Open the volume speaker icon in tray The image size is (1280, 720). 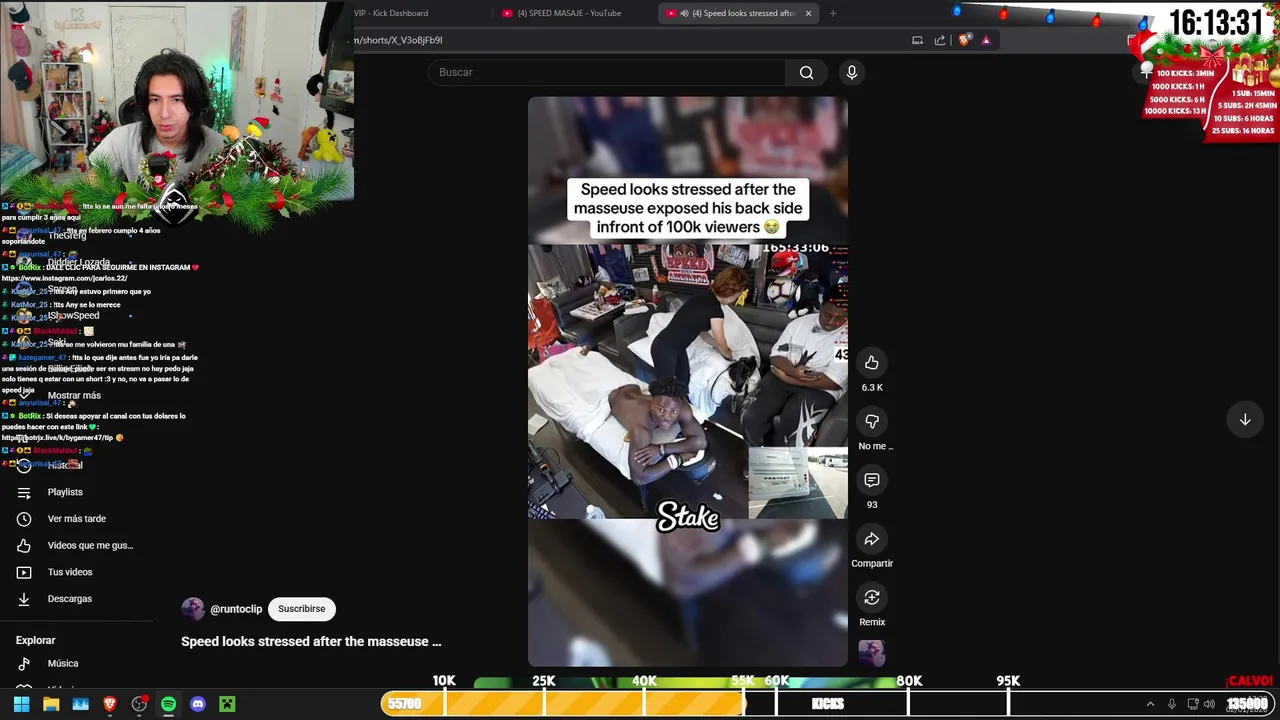pyautogui.click(x=1209, y=704)
